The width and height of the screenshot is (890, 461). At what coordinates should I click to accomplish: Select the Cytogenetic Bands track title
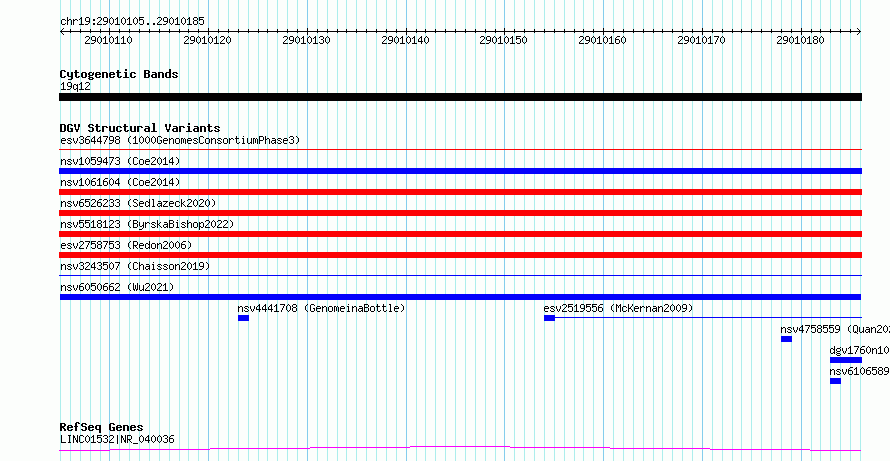(119, 74)
